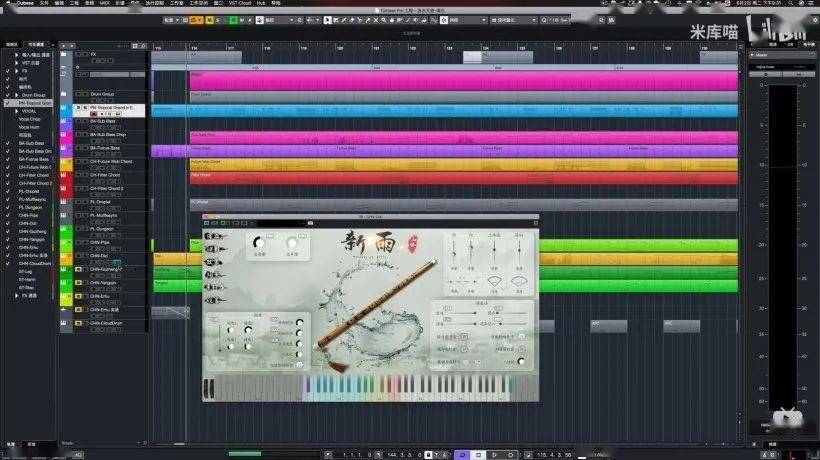
Task: Select the Split scissors tool
Action: point(359,20)
